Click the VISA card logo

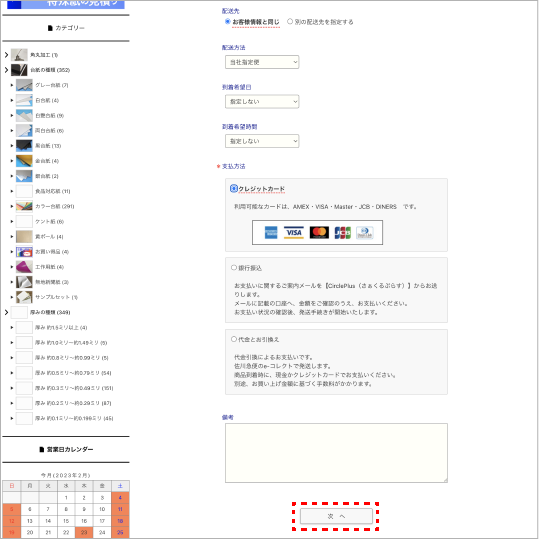click(294, 233)
